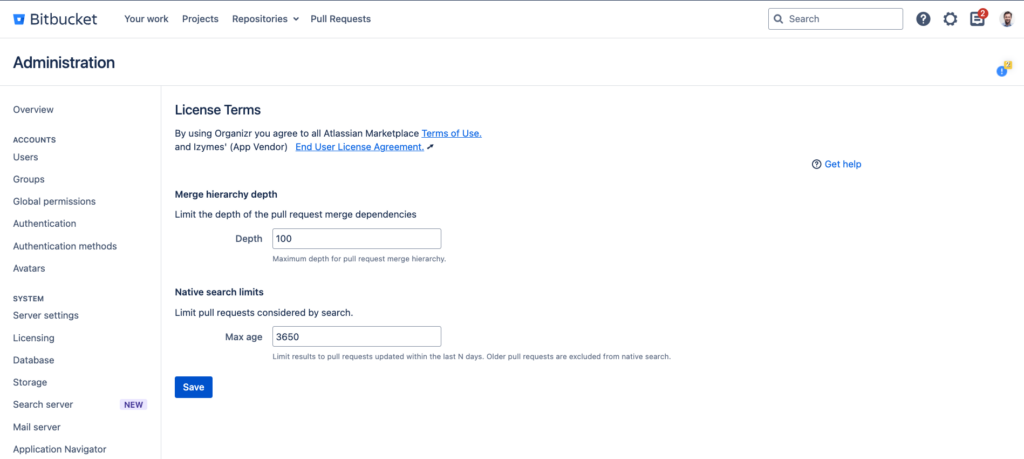This screenshot has height=459, width=1024.
Task: Open the administration gear icon
Action: tap(950, 19)
